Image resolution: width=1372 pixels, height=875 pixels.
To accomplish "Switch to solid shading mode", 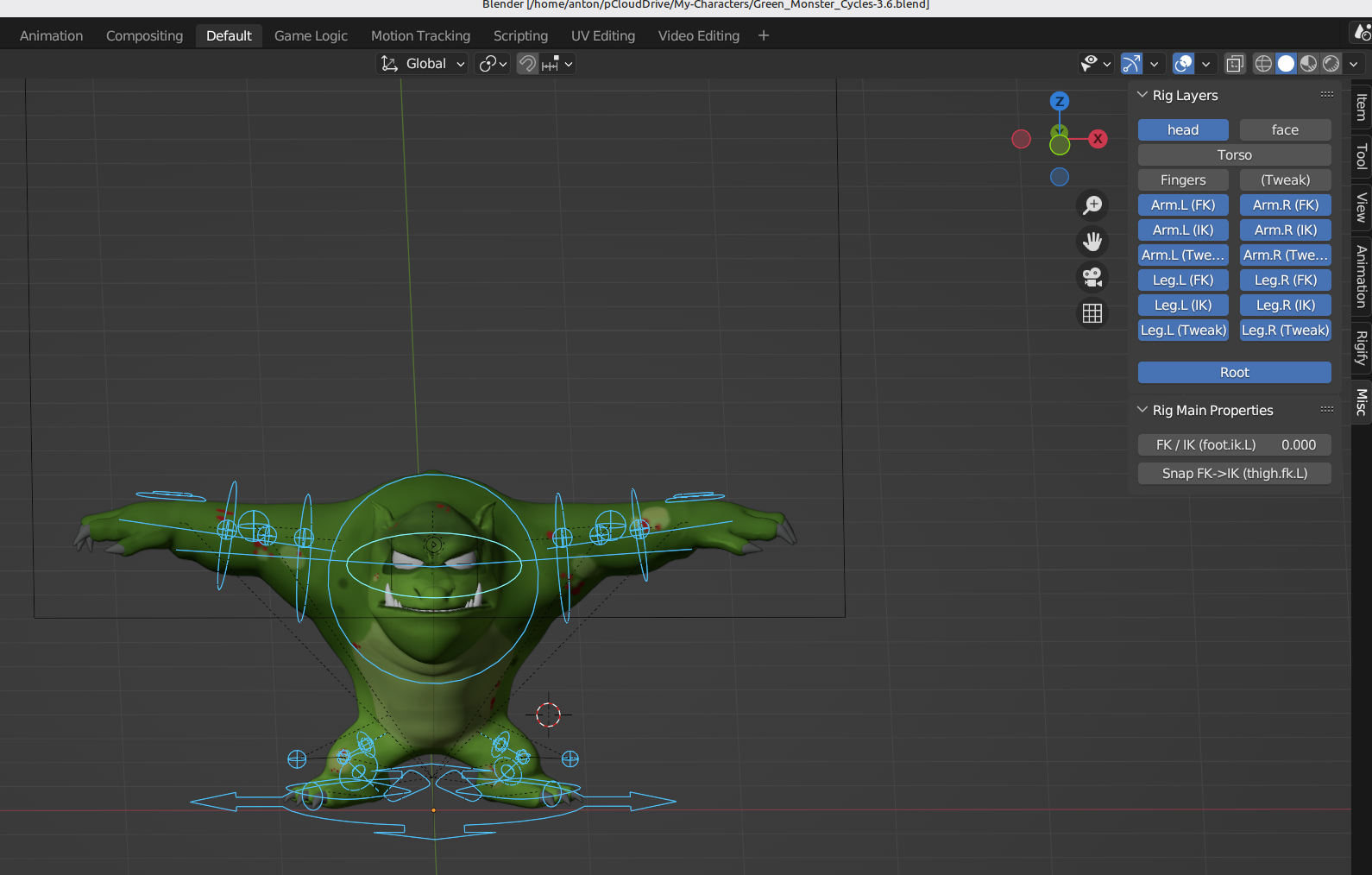I will [1286, 64].
